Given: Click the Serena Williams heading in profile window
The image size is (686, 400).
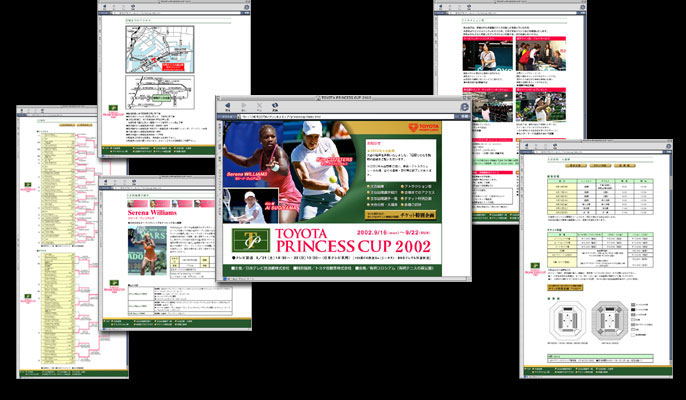Looking at the screenshot, I should coord(152,213).
